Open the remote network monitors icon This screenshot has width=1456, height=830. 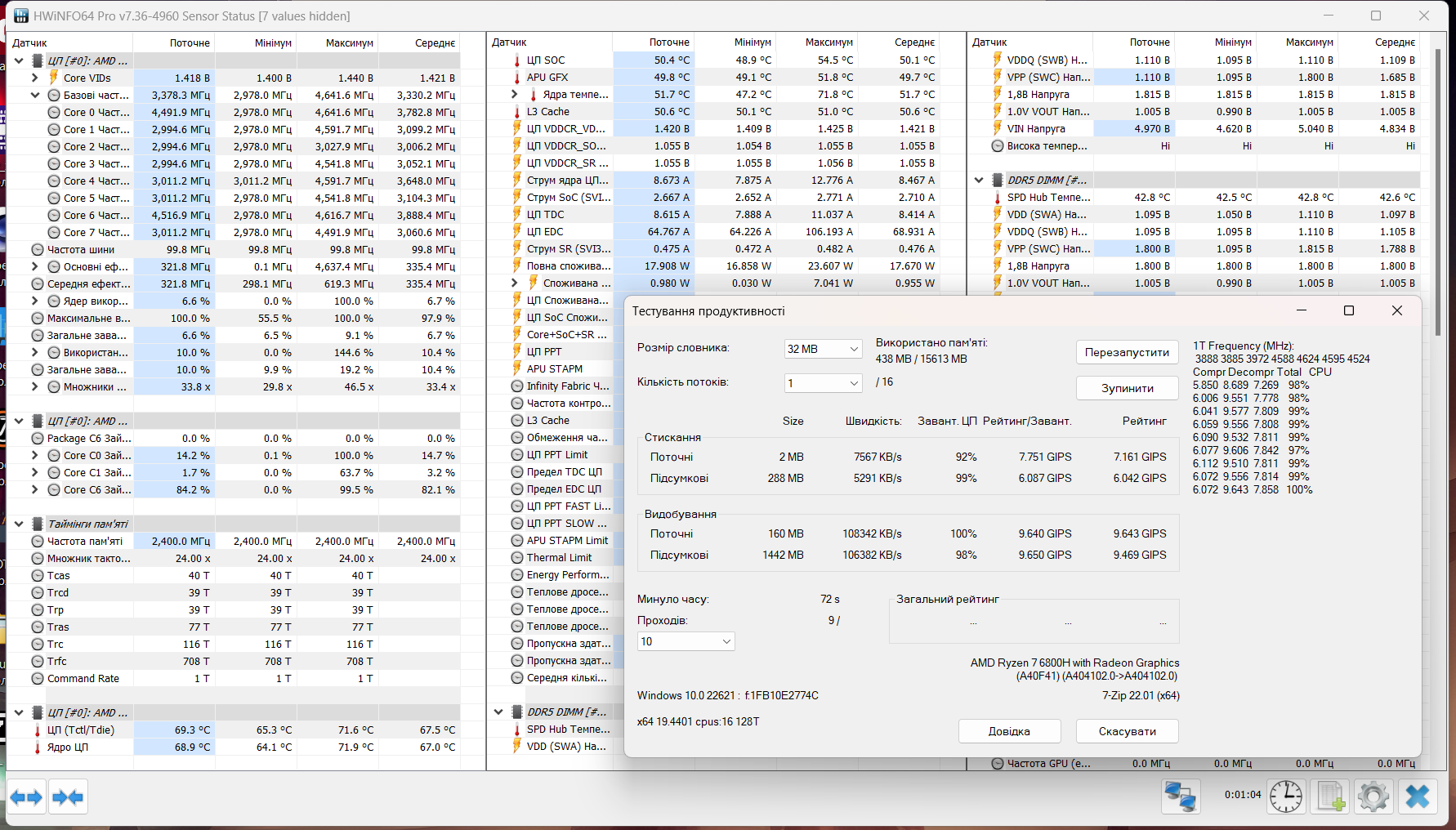(1181, 797)
